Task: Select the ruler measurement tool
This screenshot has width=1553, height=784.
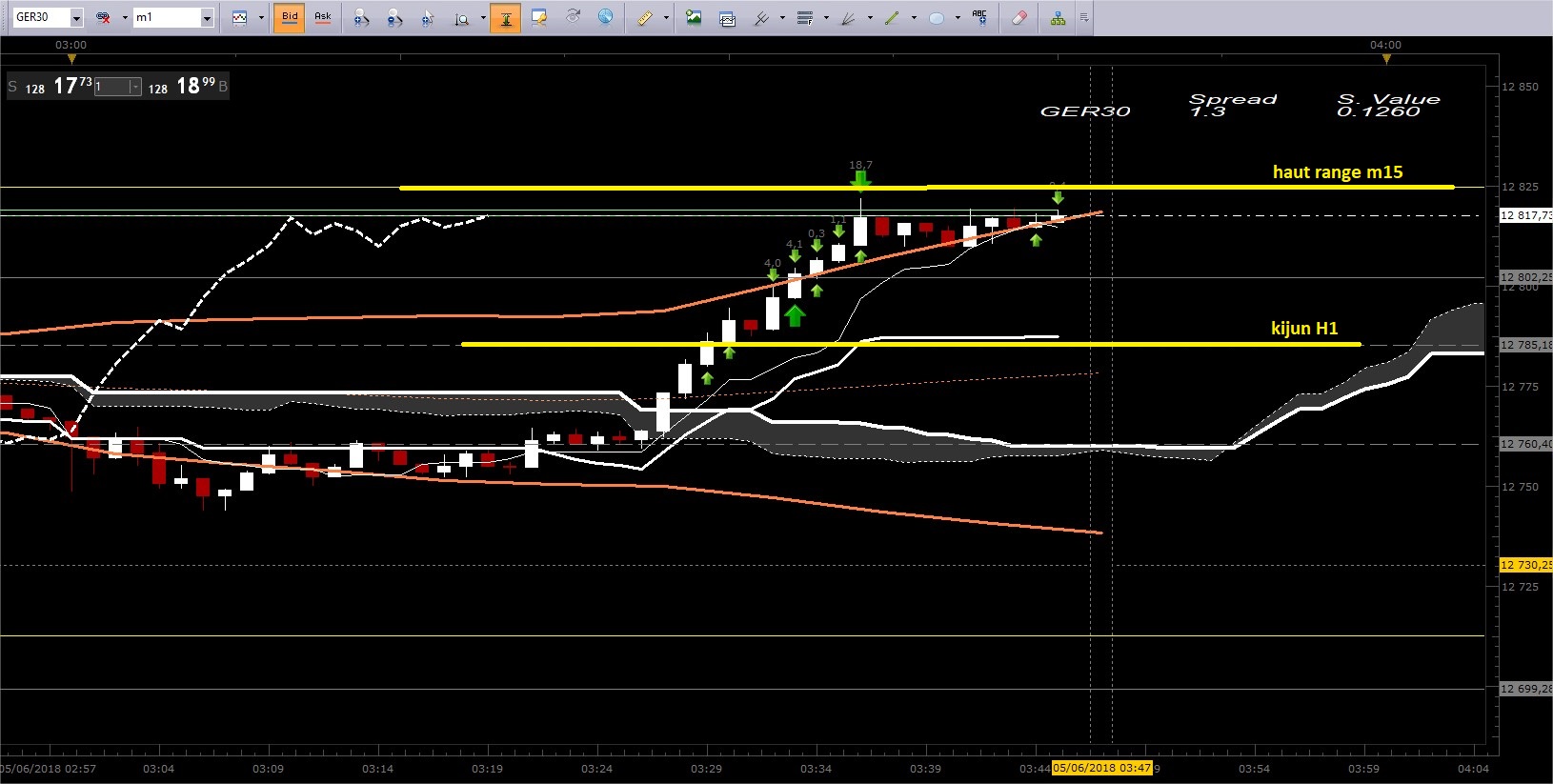Action: 645,17
